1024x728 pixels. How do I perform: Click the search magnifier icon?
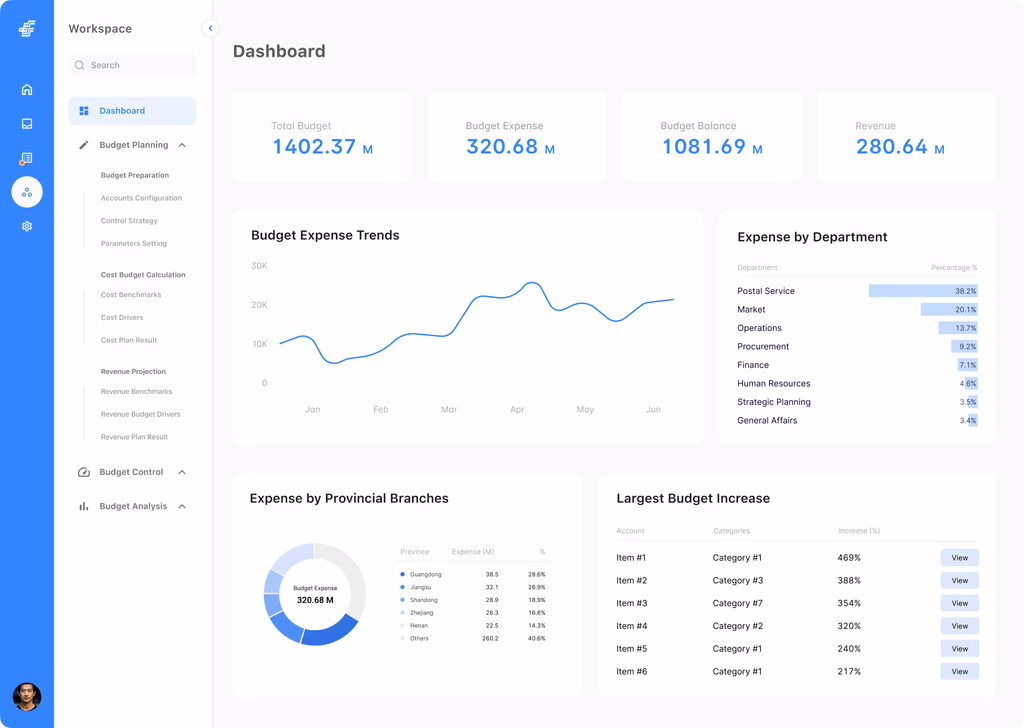80,65
